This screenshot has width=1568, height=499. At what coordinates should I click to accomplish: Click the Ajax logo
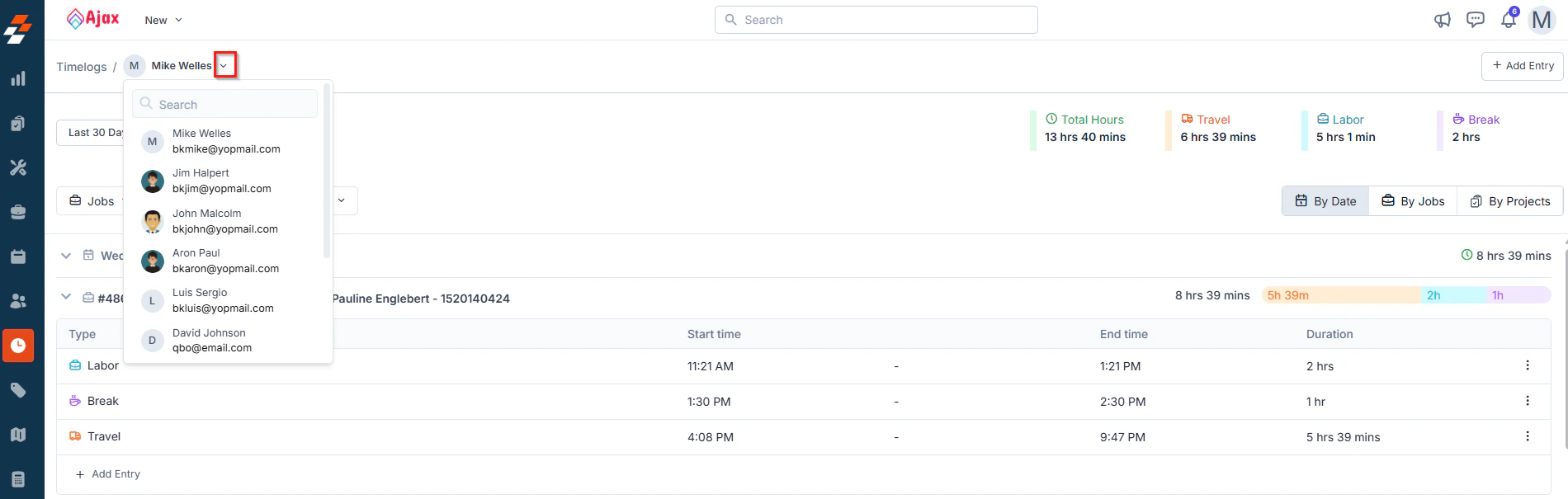pos(92,18)
